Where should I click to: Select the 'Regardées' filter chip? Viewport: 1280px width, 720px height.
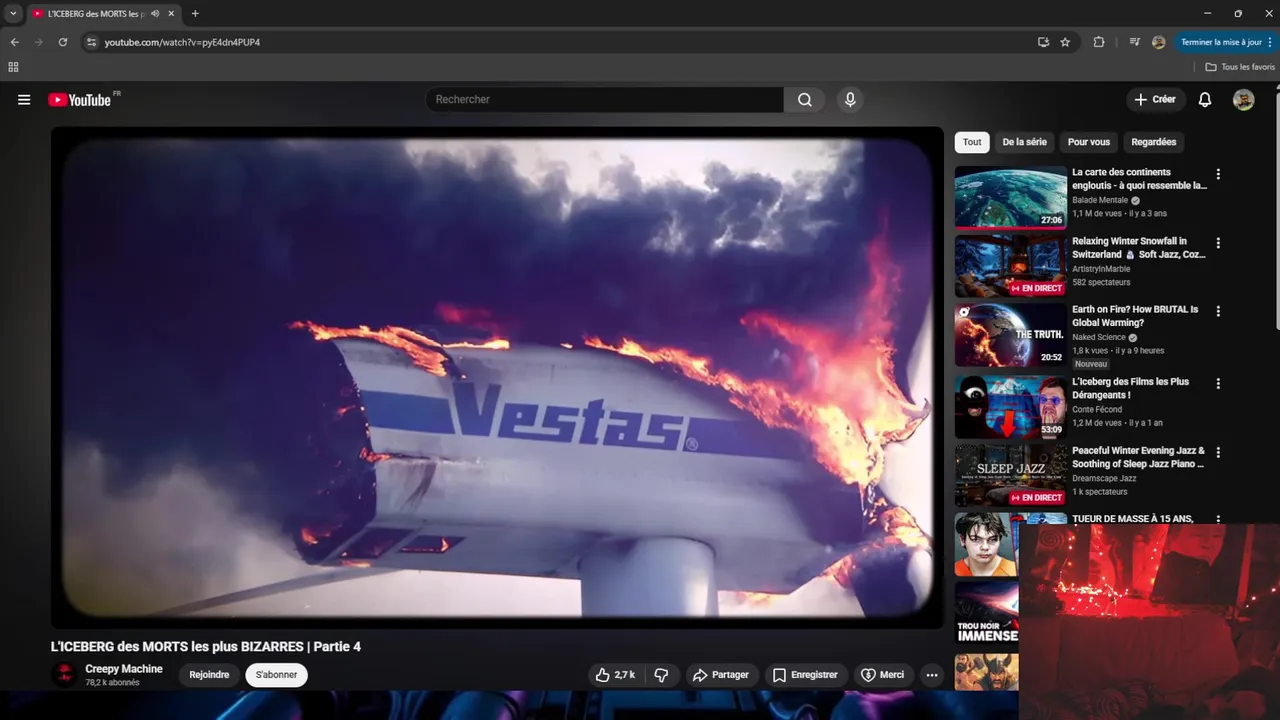pyautogui.click(x=1154, y=142)
